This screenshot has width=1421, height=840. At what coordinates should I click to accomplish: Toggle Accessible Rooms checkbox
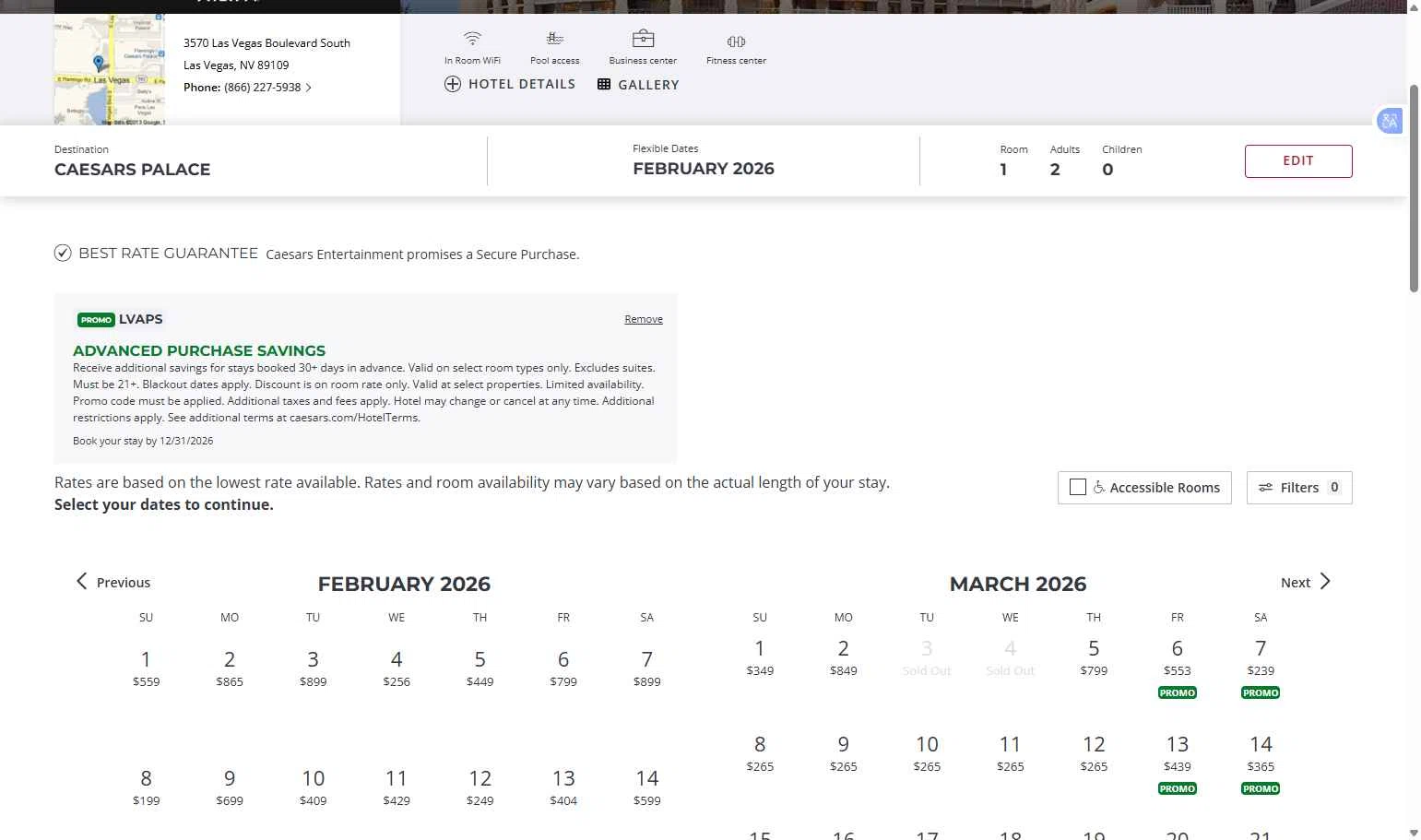point(1077,487)
